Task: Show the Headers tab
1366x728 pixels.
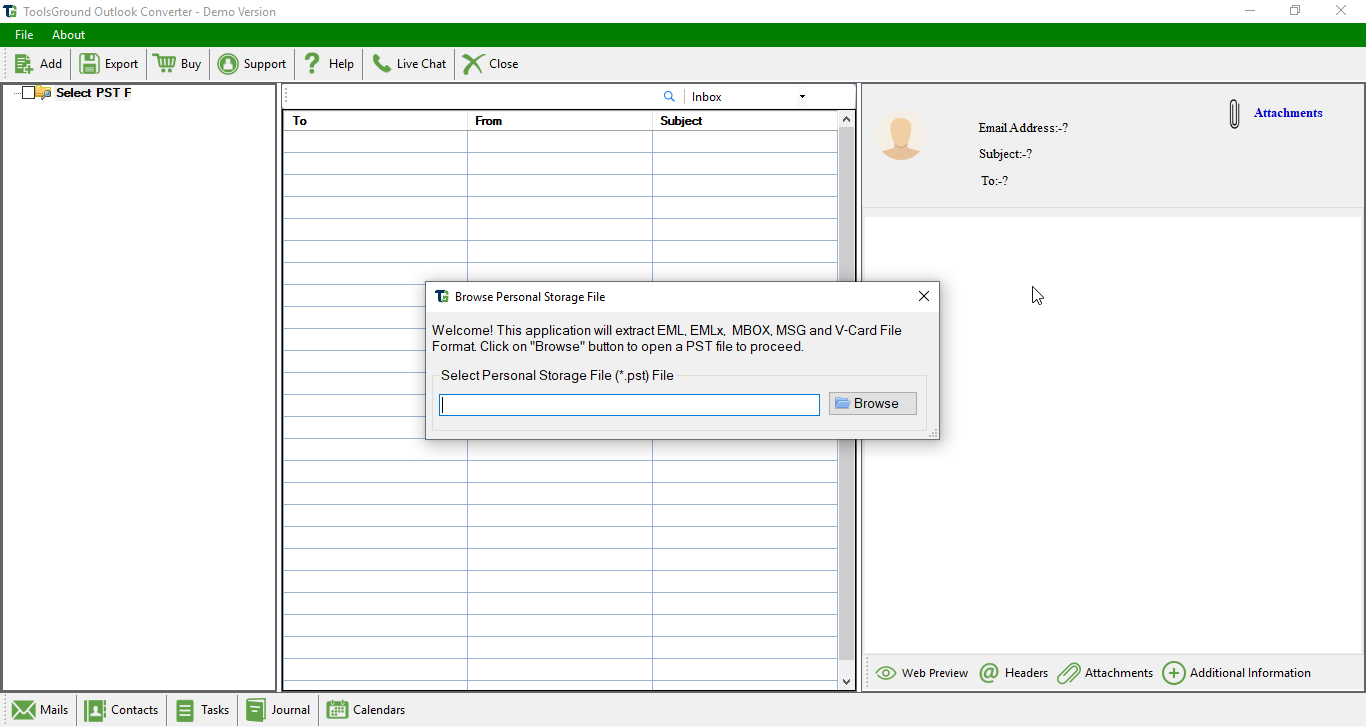Action: tap(1014, 673)
